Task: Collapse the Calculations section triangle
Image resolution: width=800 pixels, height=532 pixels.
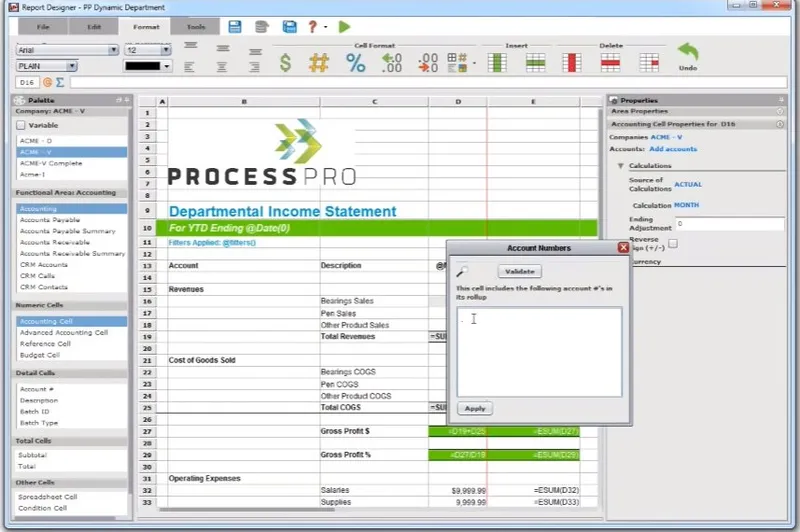Action: tap(620, 166)
